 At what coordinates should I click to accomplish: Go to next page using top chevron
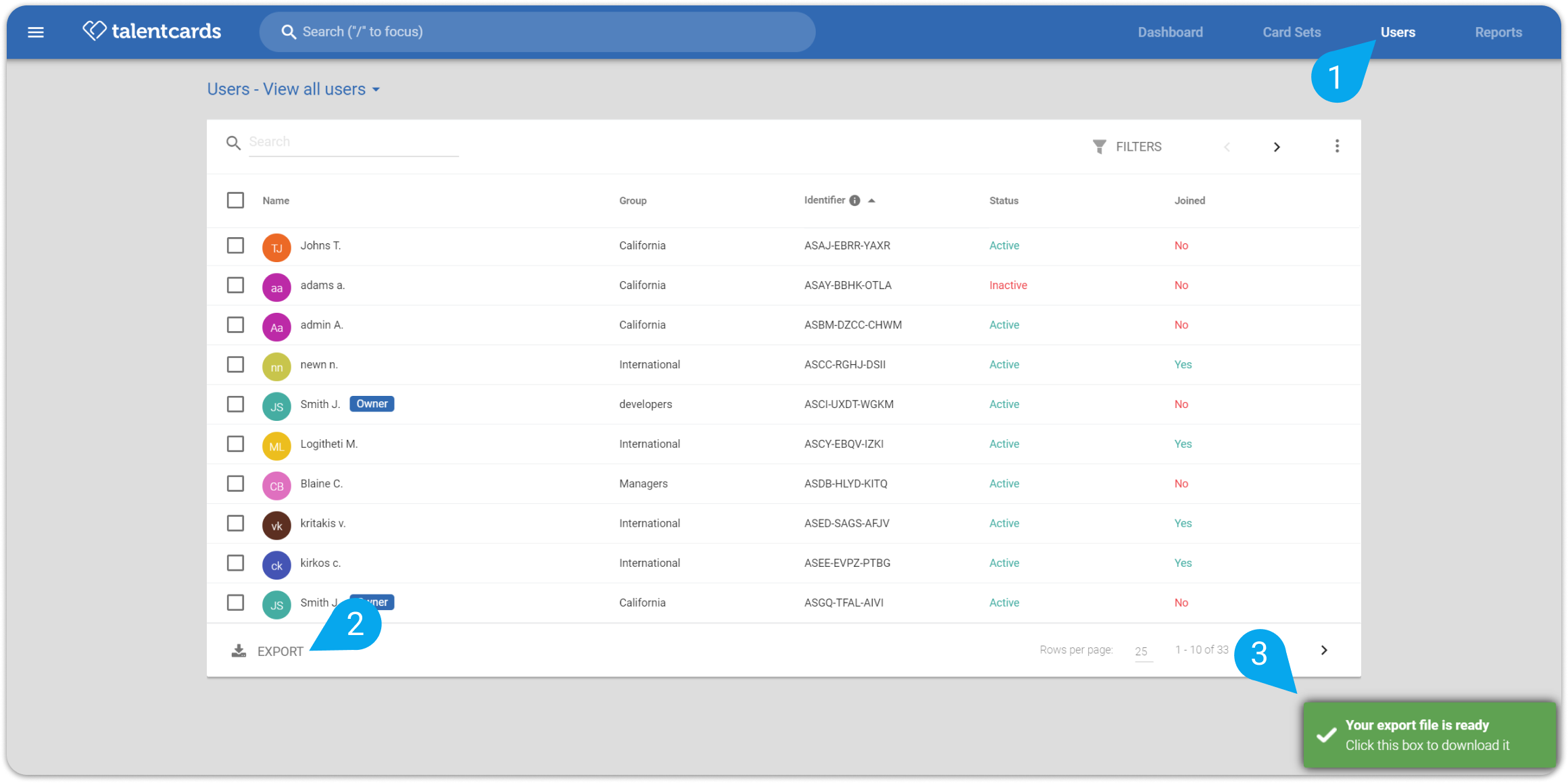point(1277,147)
